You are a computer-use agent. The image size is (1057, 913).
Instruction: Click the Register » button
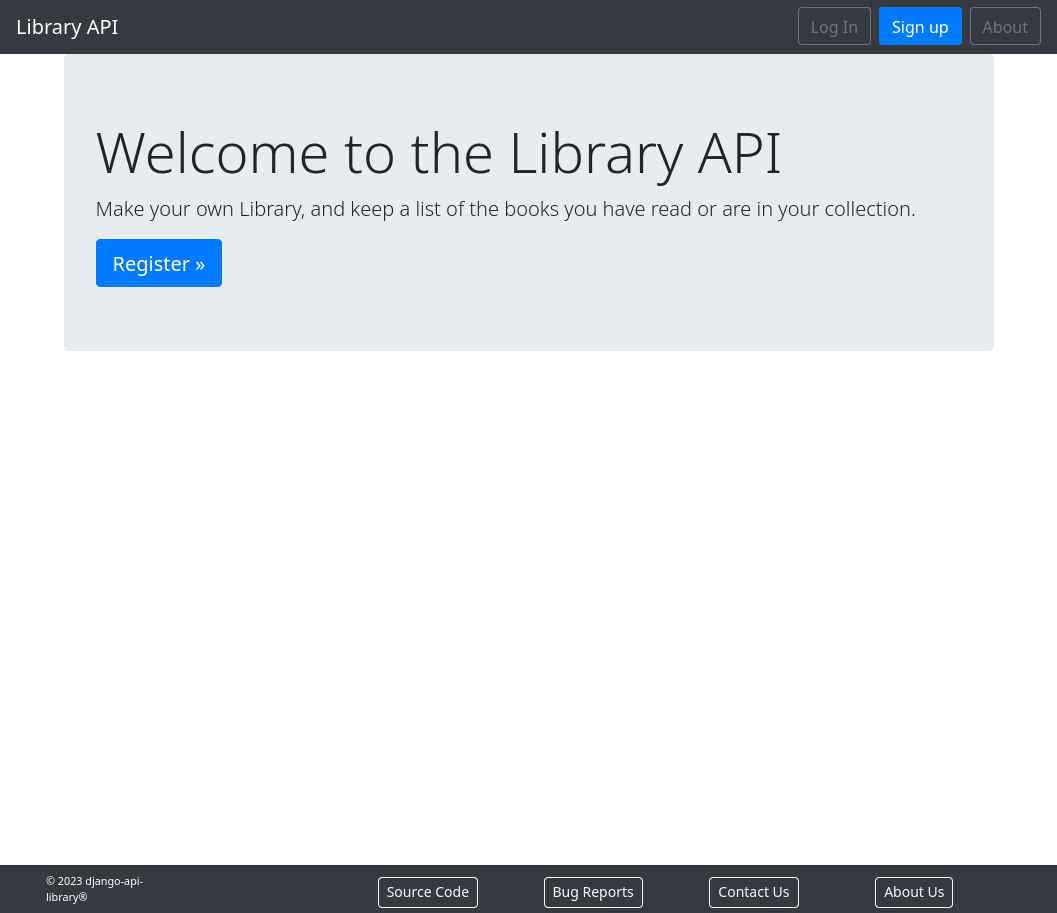tap(158, 263)
